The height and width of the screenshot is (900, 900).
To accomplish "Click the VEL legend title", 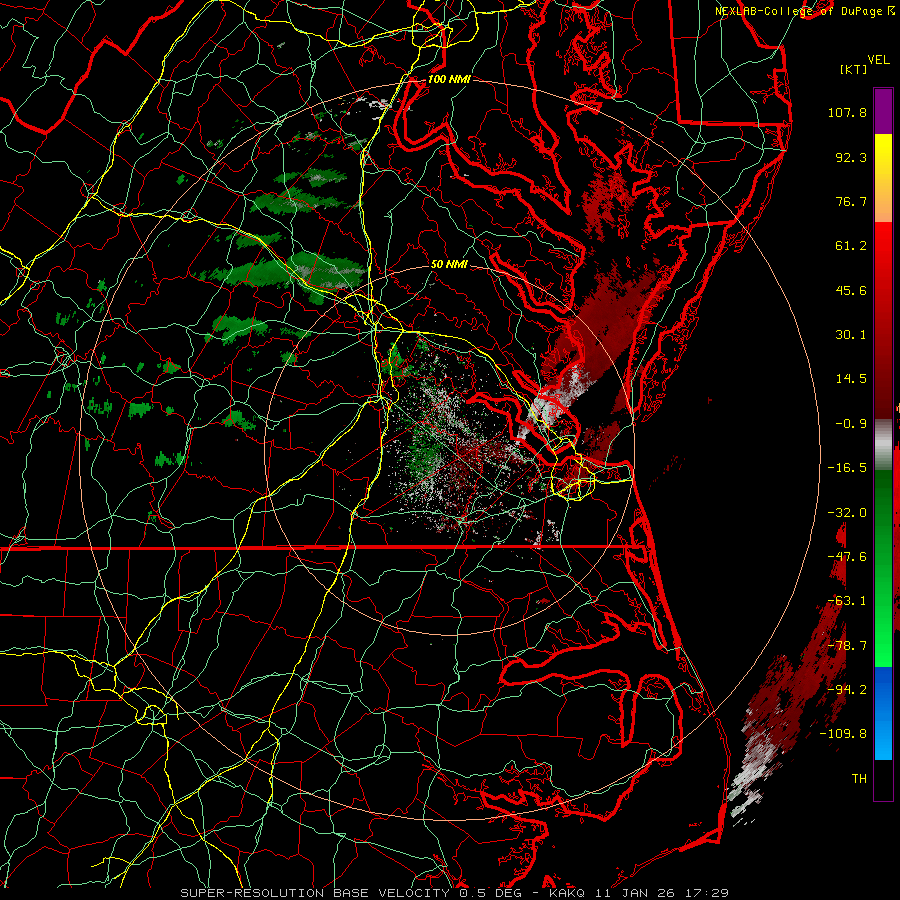I will tap(878, 60).
